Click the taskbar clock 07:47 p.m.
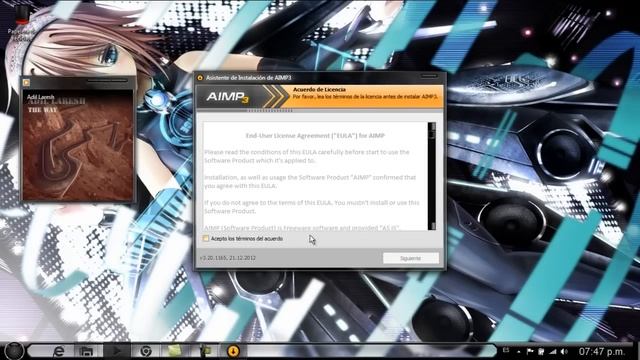The image size is (640, 360). click(602, 351)
